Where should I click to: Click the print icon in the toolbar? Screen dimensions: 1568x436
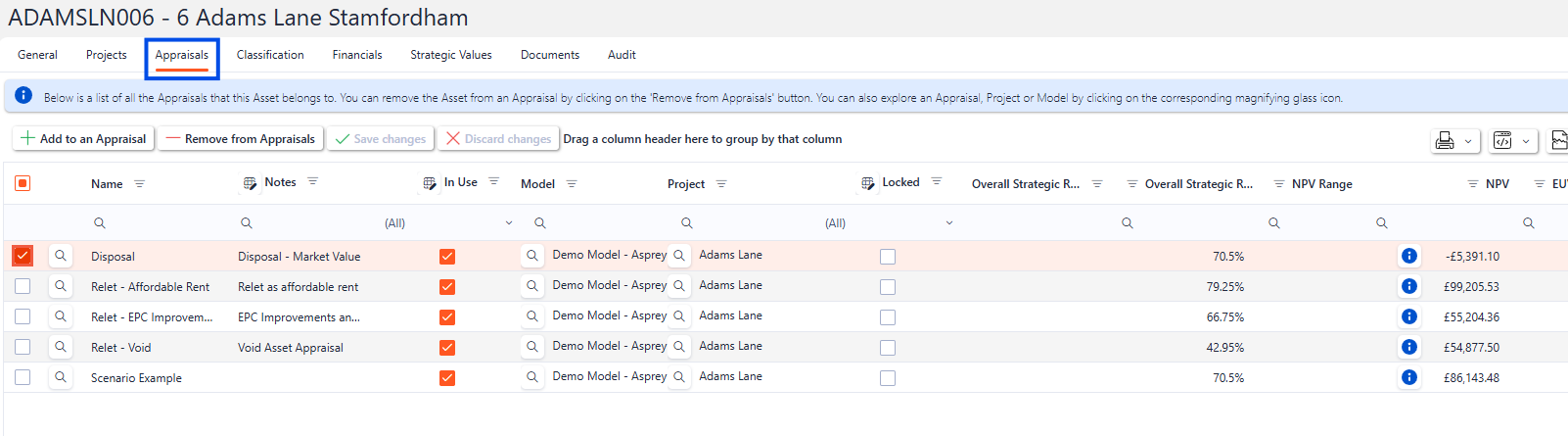click(1444, 141)
